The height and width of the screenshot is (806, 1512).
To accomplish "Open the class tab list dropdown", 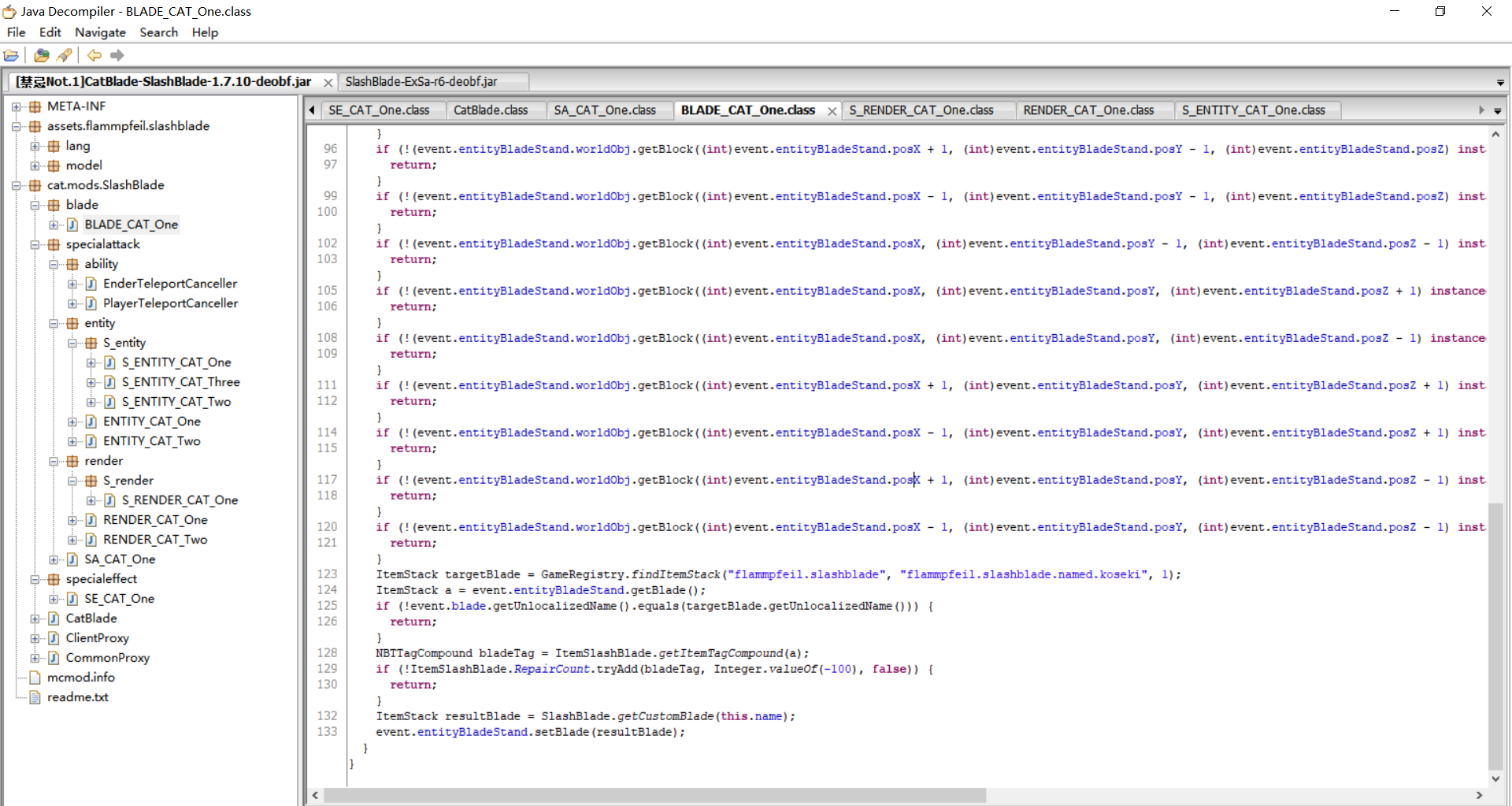I will point(1497,111).
